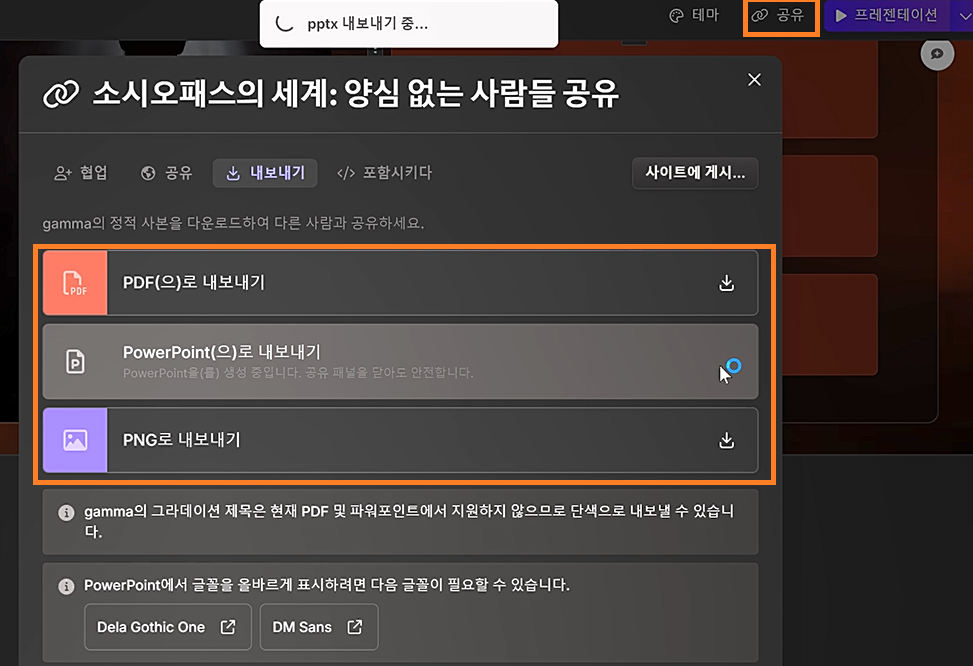The height and width of the screenshot is (666, 973).
Task: Start the 프레젠테이션 presentation
Action: pos(886,15)
